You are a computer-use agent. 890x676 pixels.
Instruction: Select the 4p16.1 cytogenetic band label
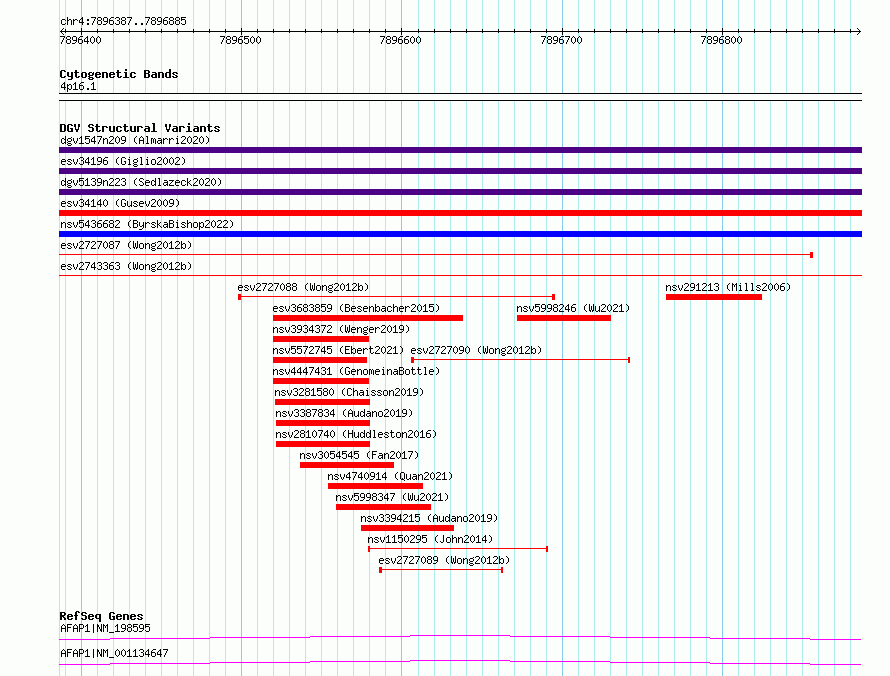pyautogui.click(x=78, y=86)
